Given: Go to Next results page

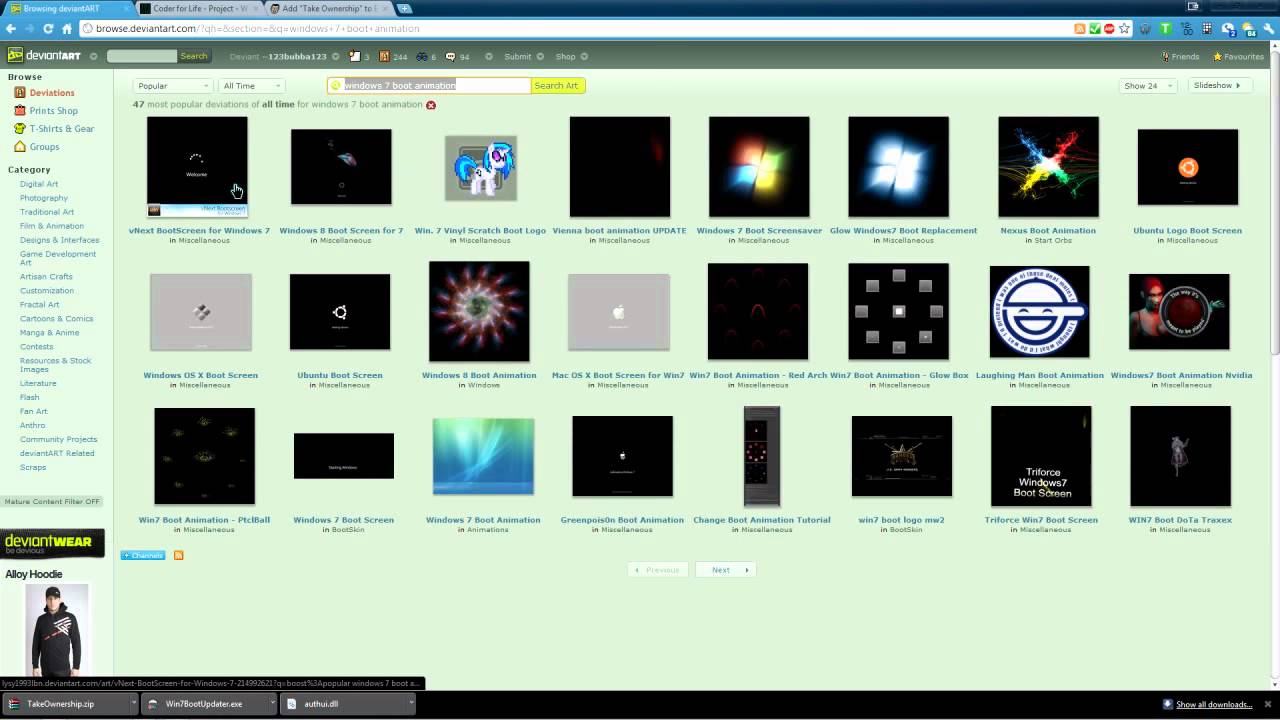Looking at the screenshot, I should (x=726, y=570).
